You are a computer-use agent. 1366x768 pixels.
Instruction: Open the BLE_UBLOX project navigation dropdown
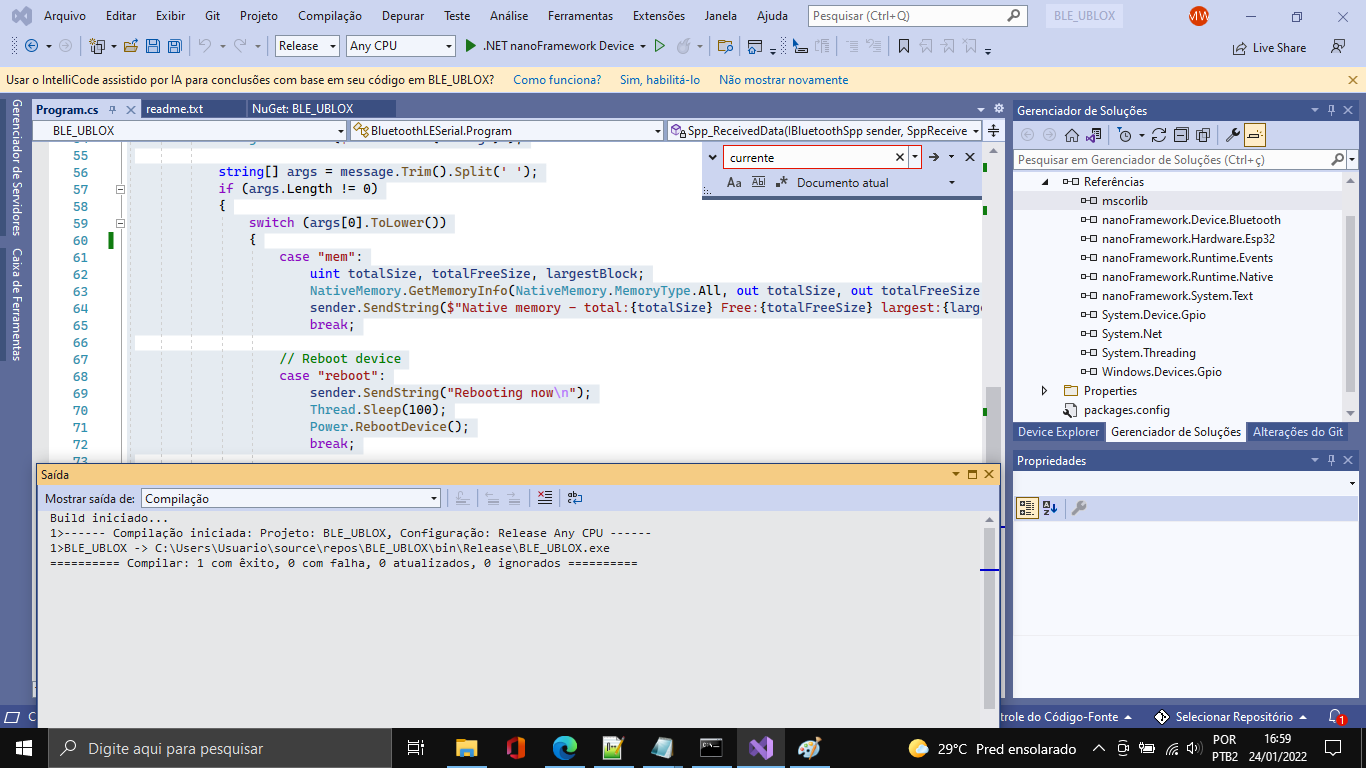click(x=339, y=130)
